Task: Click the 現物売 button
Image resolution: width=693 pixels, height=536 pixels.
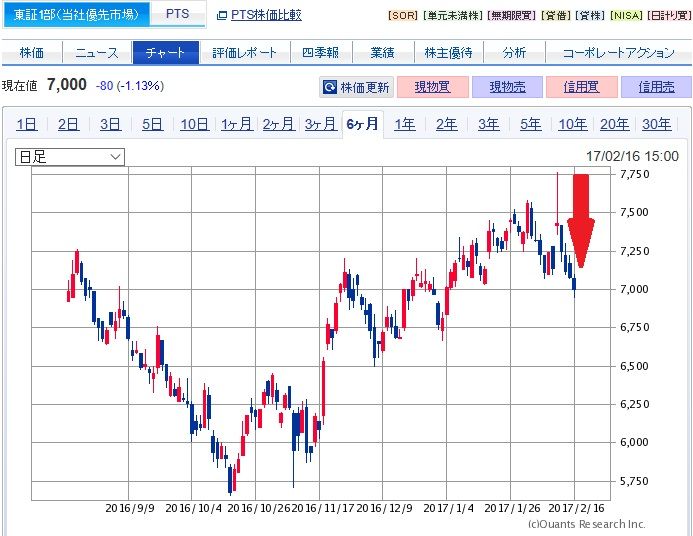Action: 507,87
